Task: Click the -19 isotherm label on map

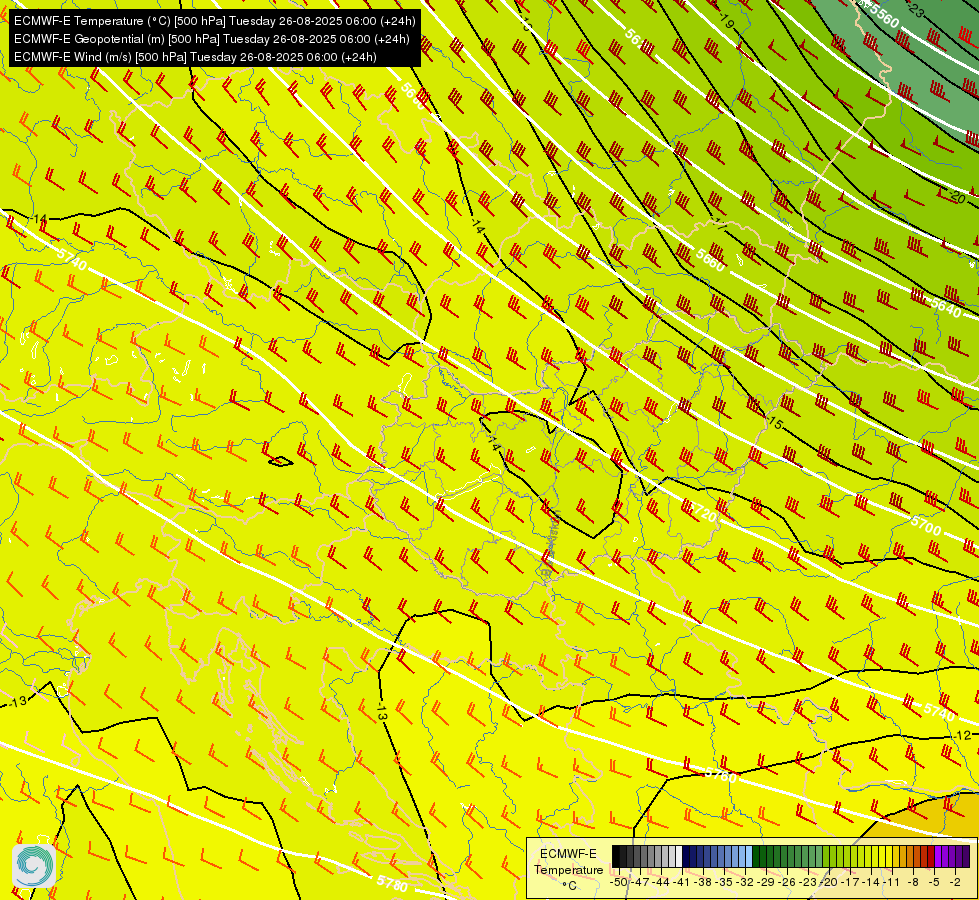Action: coord(726,21)
